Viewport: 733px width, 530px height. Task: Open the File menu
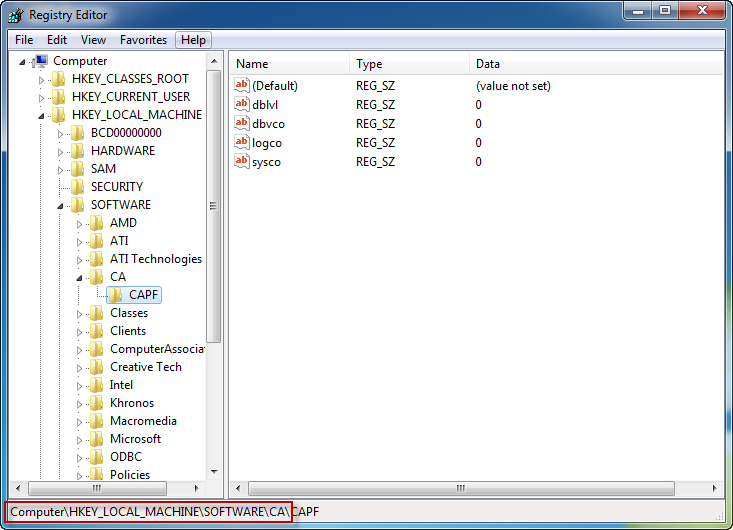tap(24, 40)
